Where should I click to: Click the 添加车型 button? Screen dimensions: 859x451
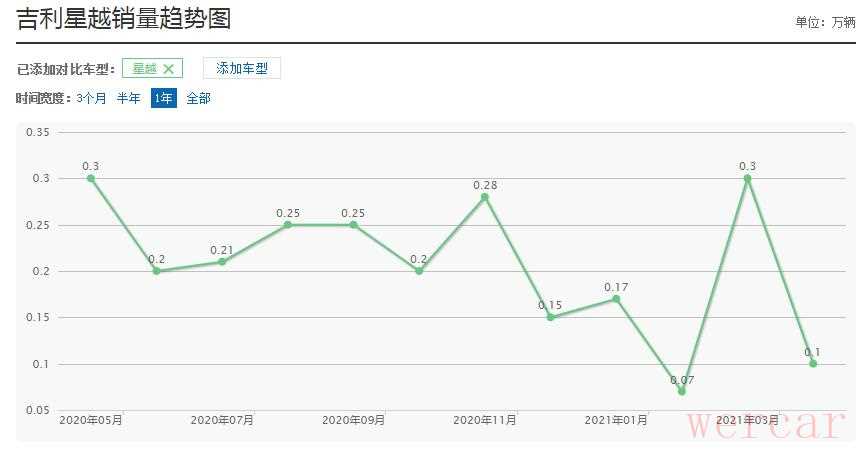pyautogui.click(x=242, y=68)
